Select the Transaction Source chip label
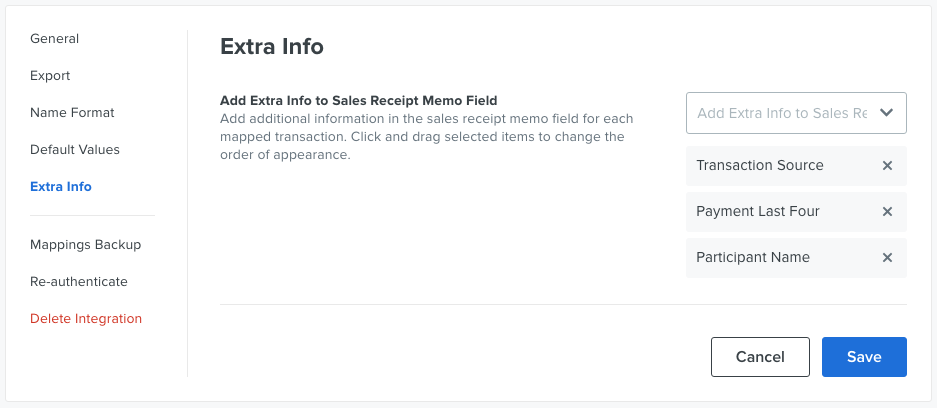Viewport: 937px width, 408px height. [x=760, y=165]
